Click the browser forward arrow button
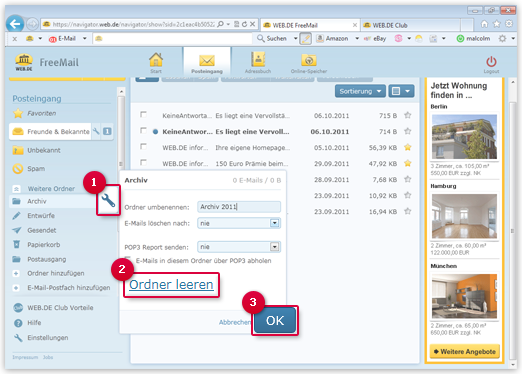This screenshot has height=374, width=522. [32, 24]
